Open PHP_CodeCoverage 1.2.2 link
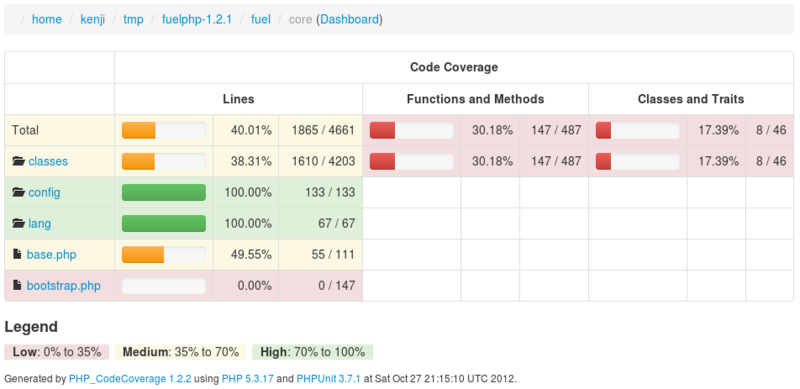Viewport: 800px width, 389px height. point(130,379)
